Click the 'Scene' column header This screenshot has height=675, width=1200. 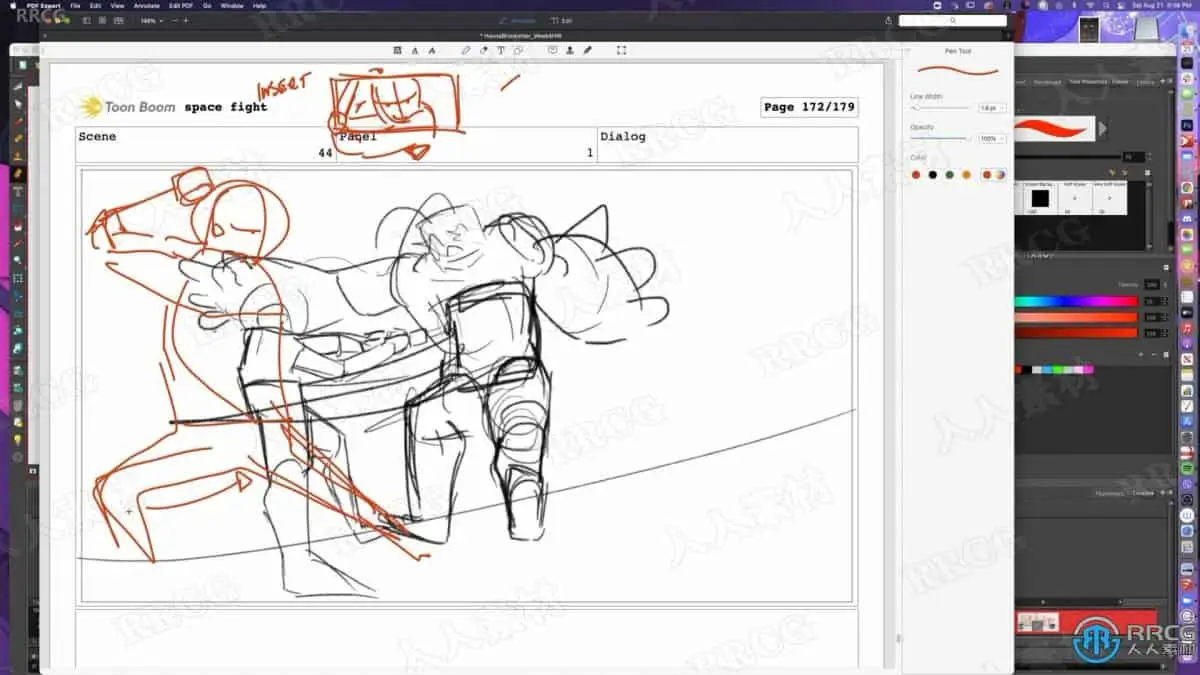pos(97,136)
